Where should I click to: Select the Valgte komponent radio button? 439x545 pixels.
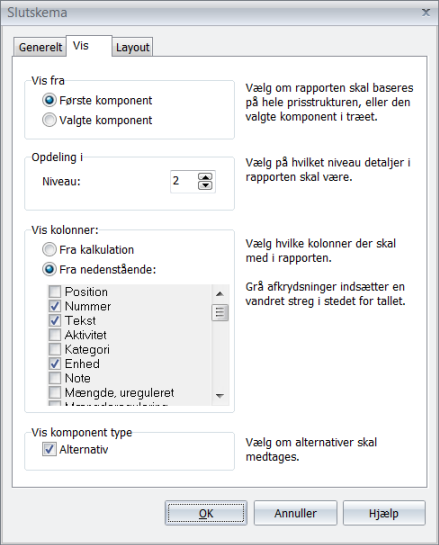pyautogui.click(x=49, y=120)
